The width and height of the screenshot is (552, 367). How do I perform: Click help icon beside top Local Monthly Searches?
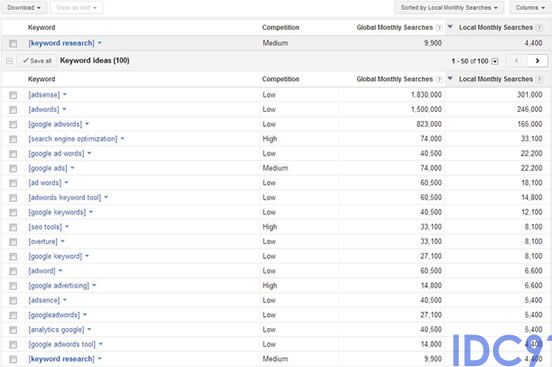pos(539,27)
